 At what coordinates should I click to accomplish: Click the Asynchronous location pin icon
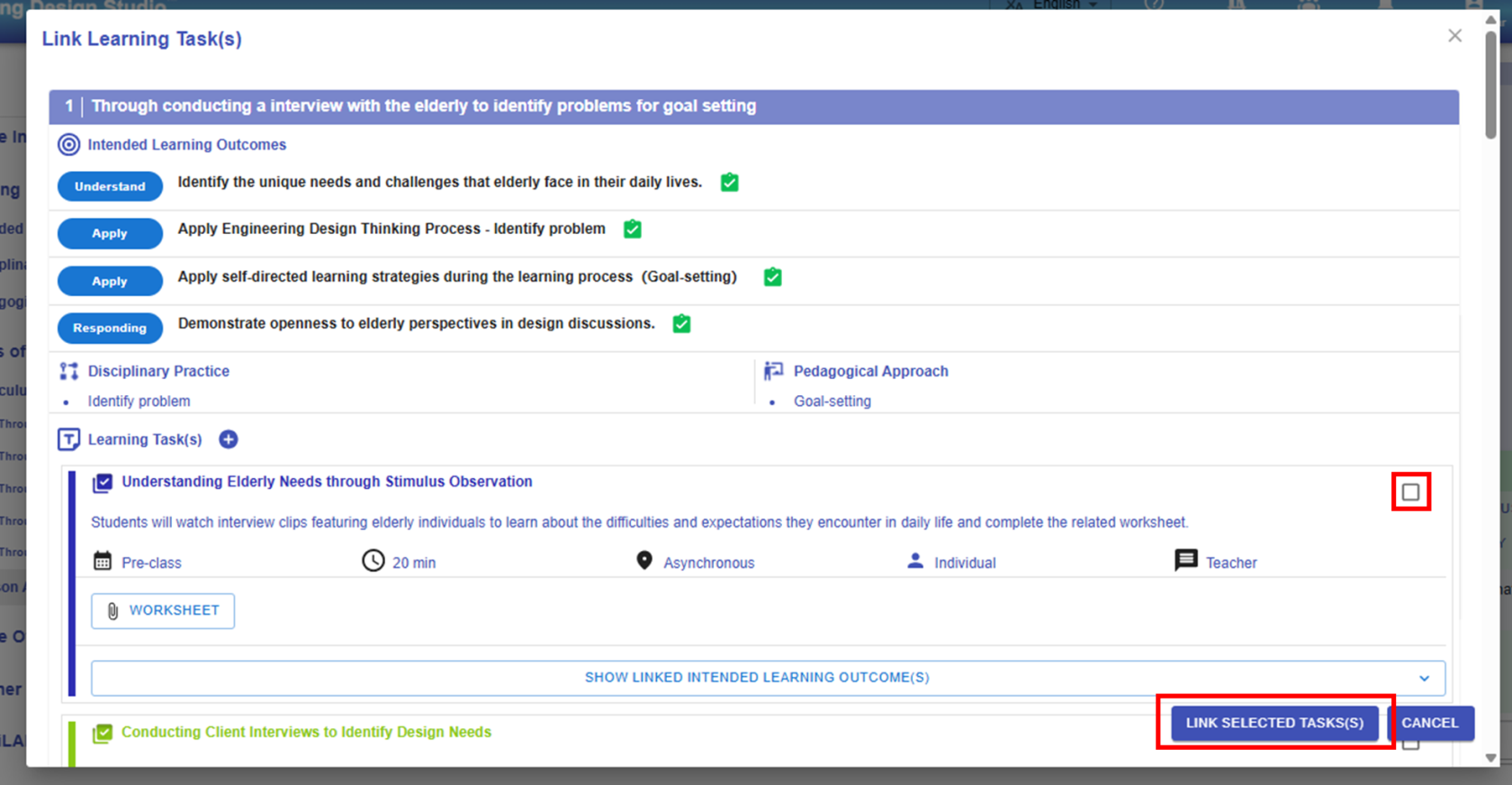[643, 561]
